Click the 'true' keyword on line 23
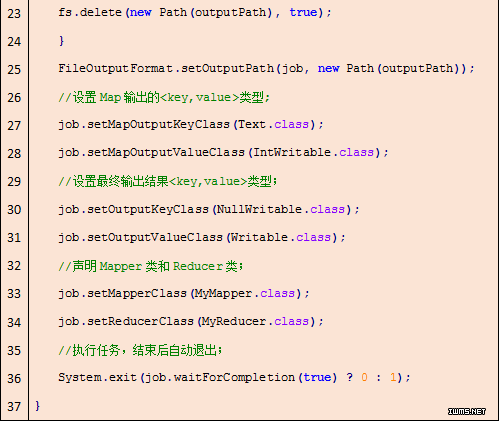Viewport: 500px width, 423px height. point(303,12)
